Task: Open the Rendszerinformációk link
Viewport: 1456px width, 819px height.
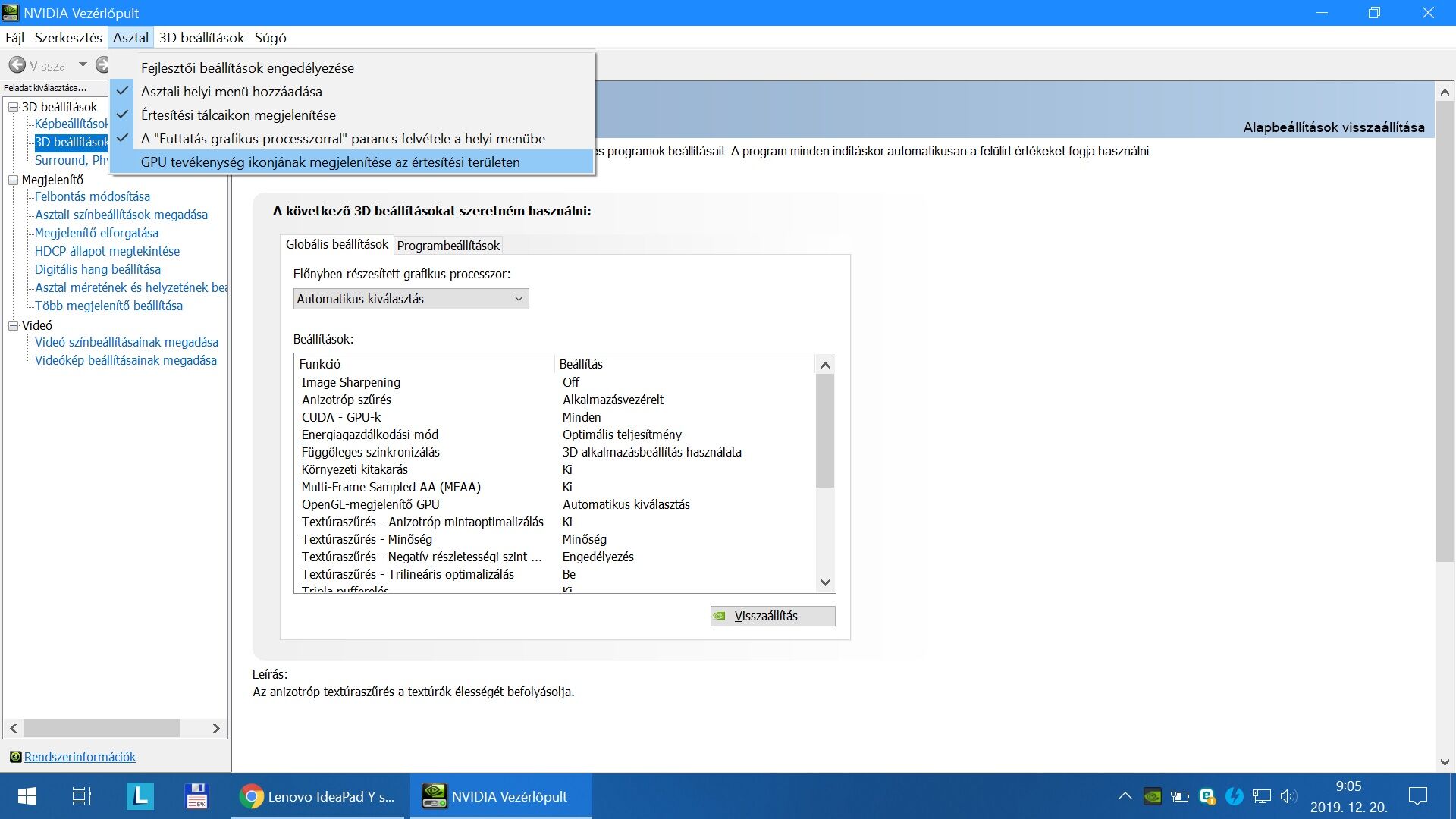Action: pos(80,757)
